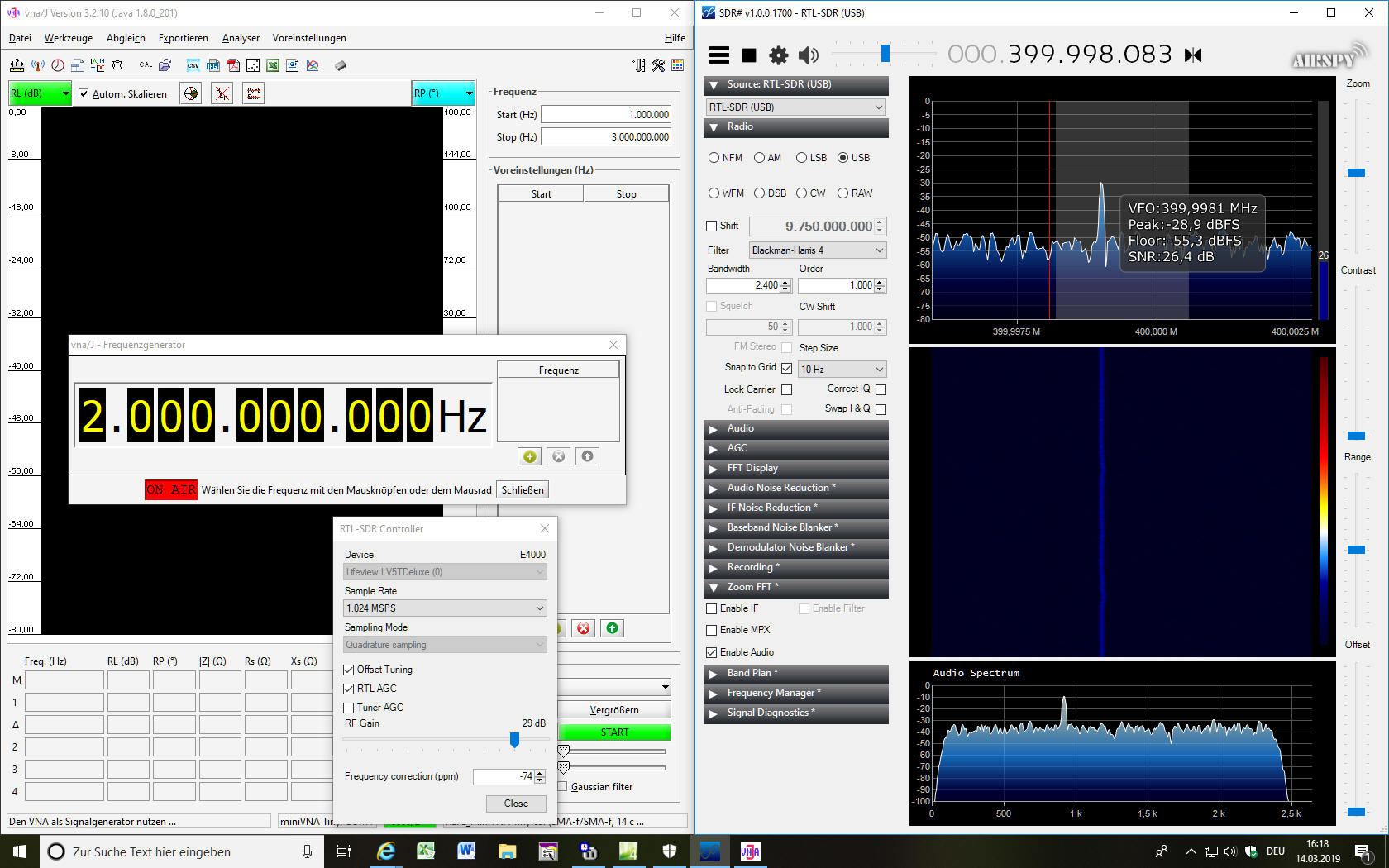Viewport: 1389px width, 868px height.
Task: Click the Port Ext icon button
Action: pos(254,93)
